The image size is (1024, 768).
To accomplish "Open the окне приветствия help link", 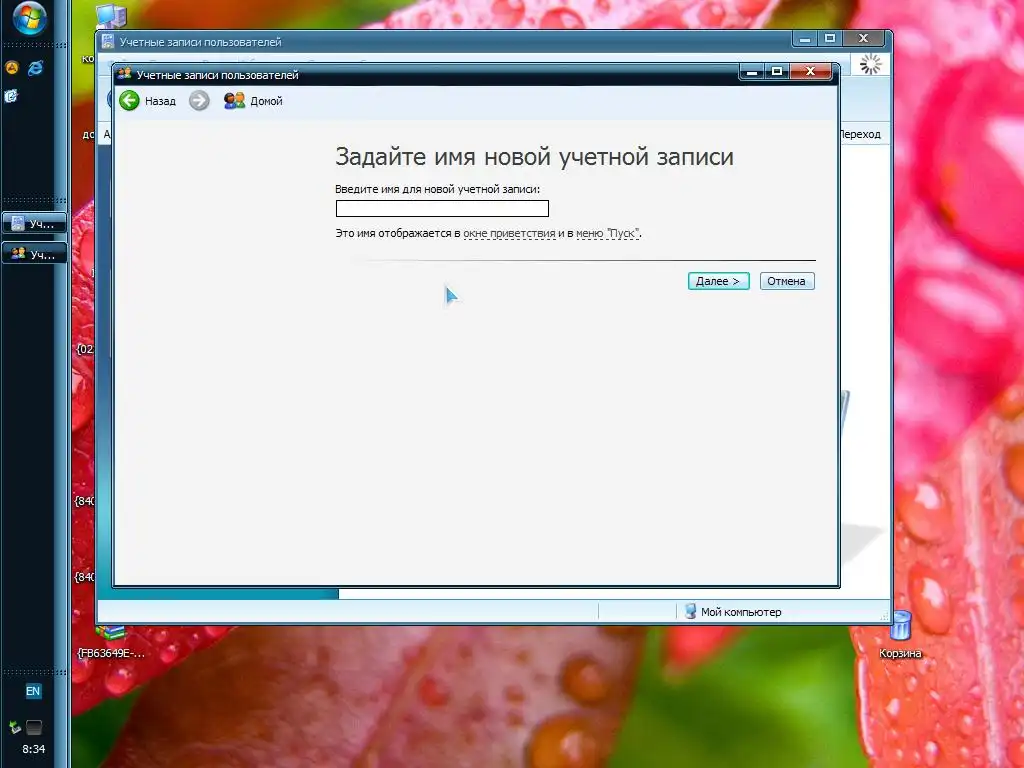I will click(x=509, y=233).
